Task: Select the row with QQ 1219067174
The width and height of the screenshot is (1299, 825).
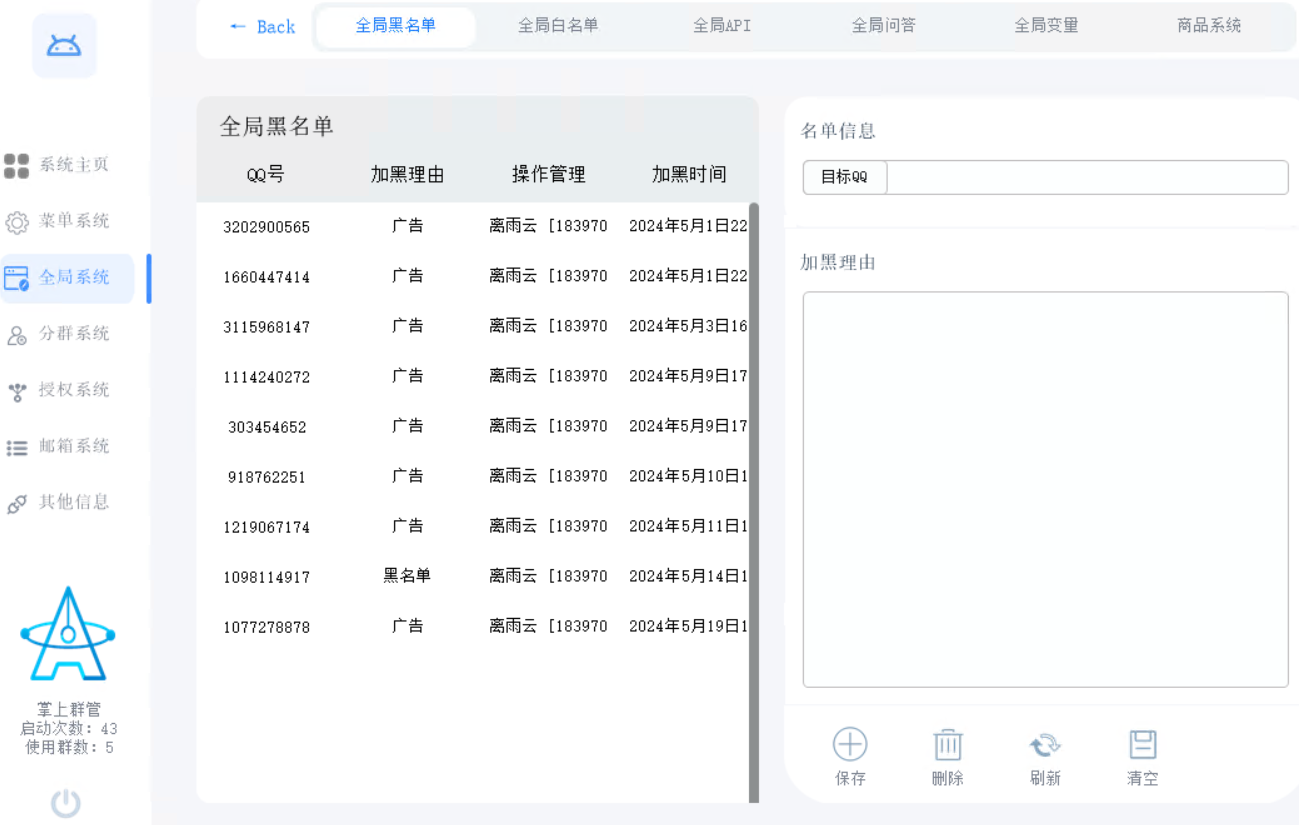Action: click(x=472, y=527)
